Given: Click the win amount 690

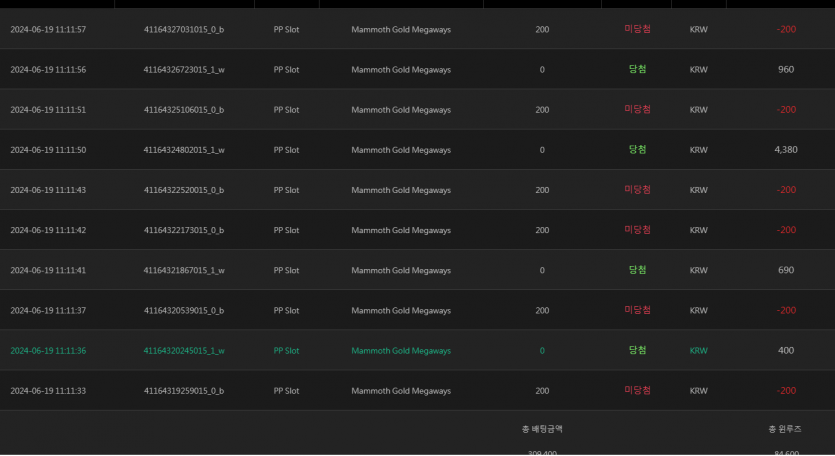Looking at the screenshot, I should coord(786,271).
